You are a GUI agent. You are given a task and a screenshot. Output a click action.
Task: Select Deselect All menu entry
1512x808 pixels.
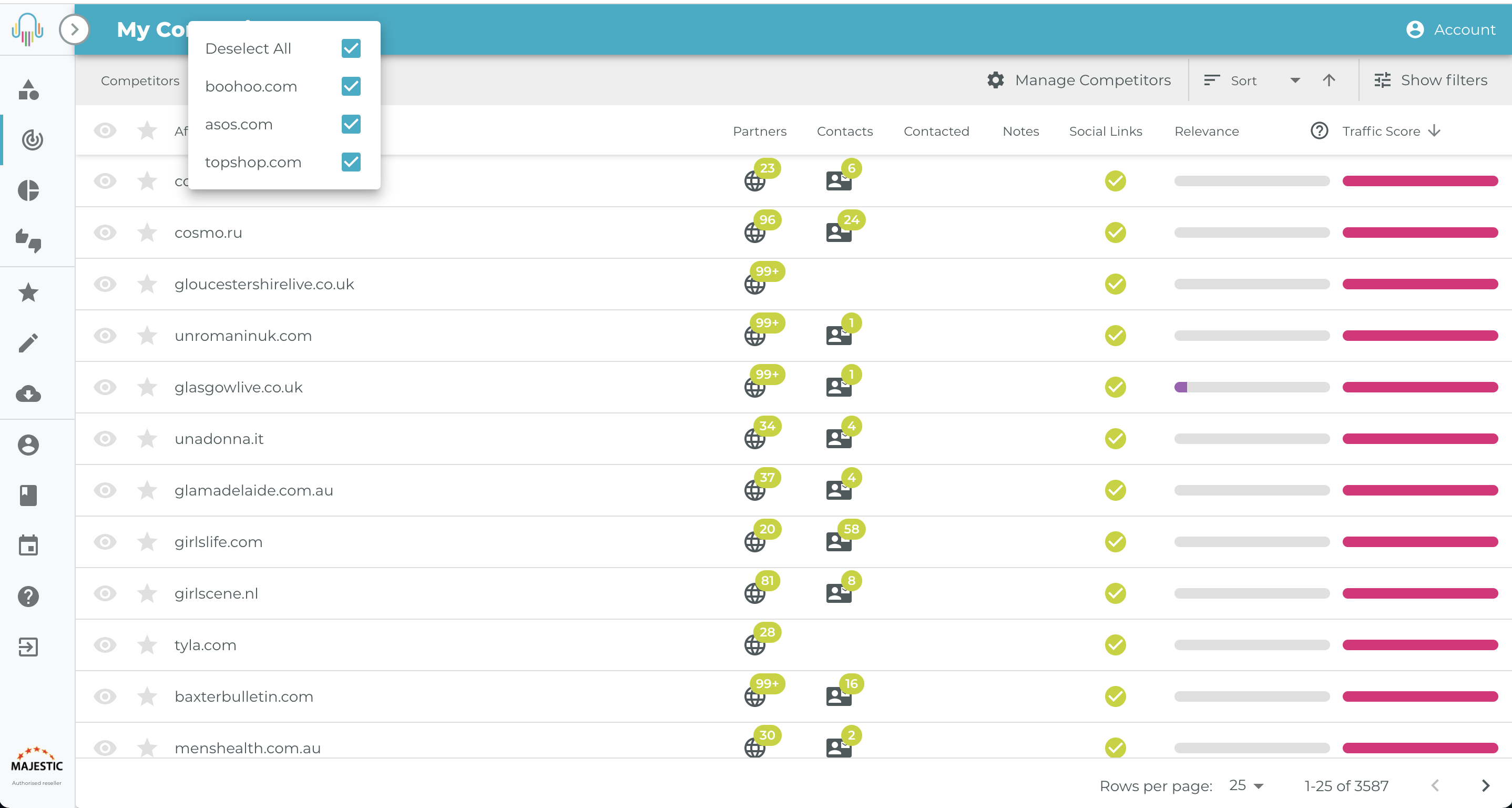click(x=248, y=49)
